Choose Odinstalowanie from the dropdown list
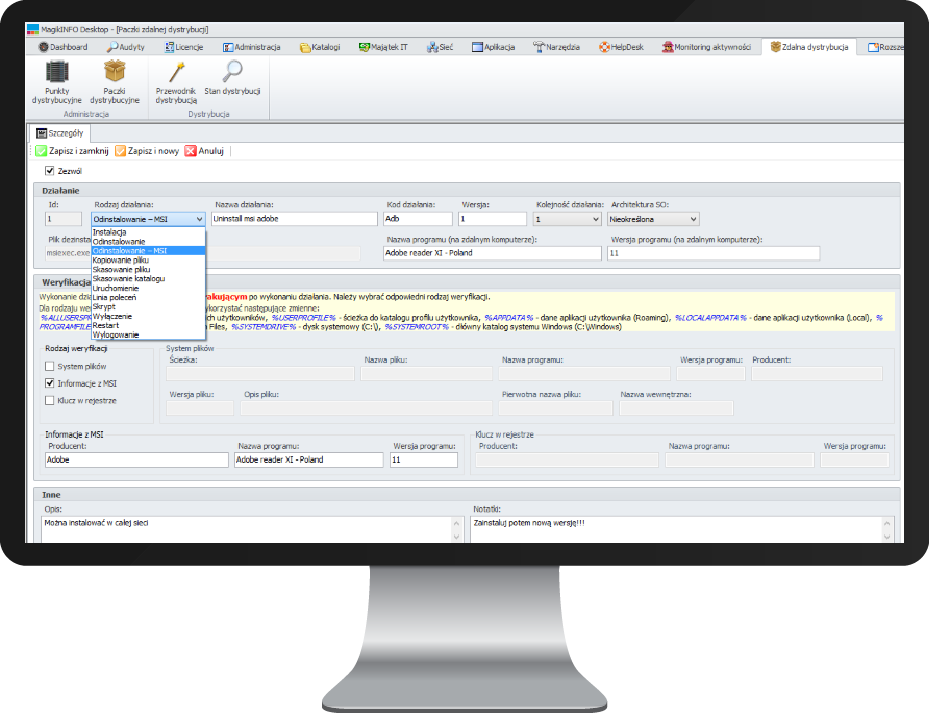 pyautogui.click(x=148, y=242)
